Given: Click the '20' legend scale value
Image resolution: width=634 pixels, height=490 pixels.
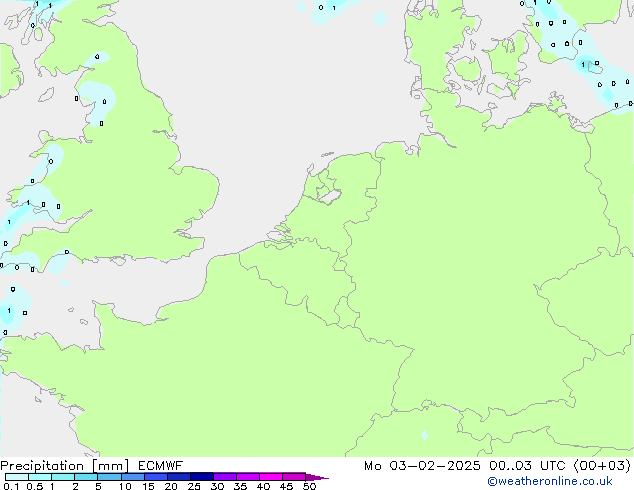Looking at the screenshot, I should point(171,486).
